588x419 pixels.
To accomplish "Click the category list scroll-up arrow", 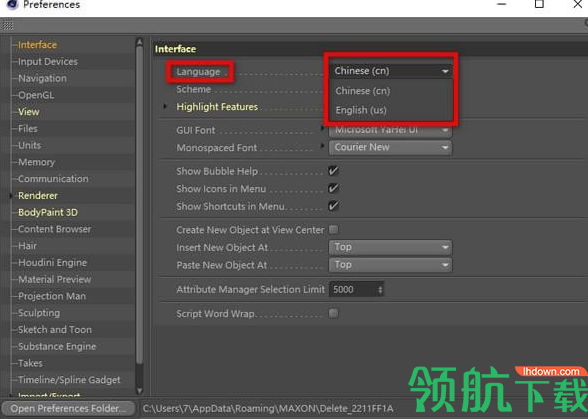I will pyautogui.click(x=140, y=41).
